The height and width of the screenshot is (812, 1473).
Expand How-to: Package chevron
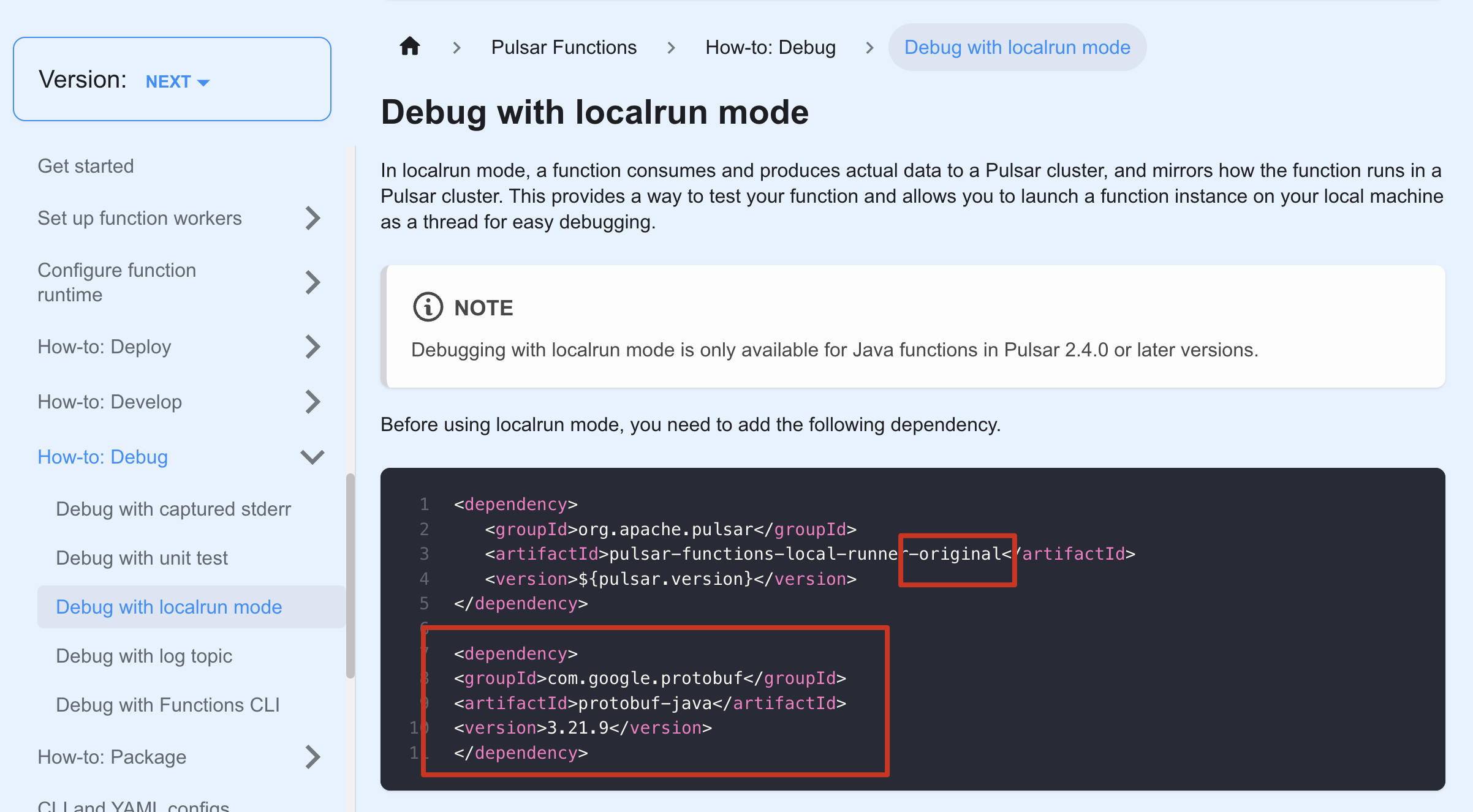tap(312, 757)
